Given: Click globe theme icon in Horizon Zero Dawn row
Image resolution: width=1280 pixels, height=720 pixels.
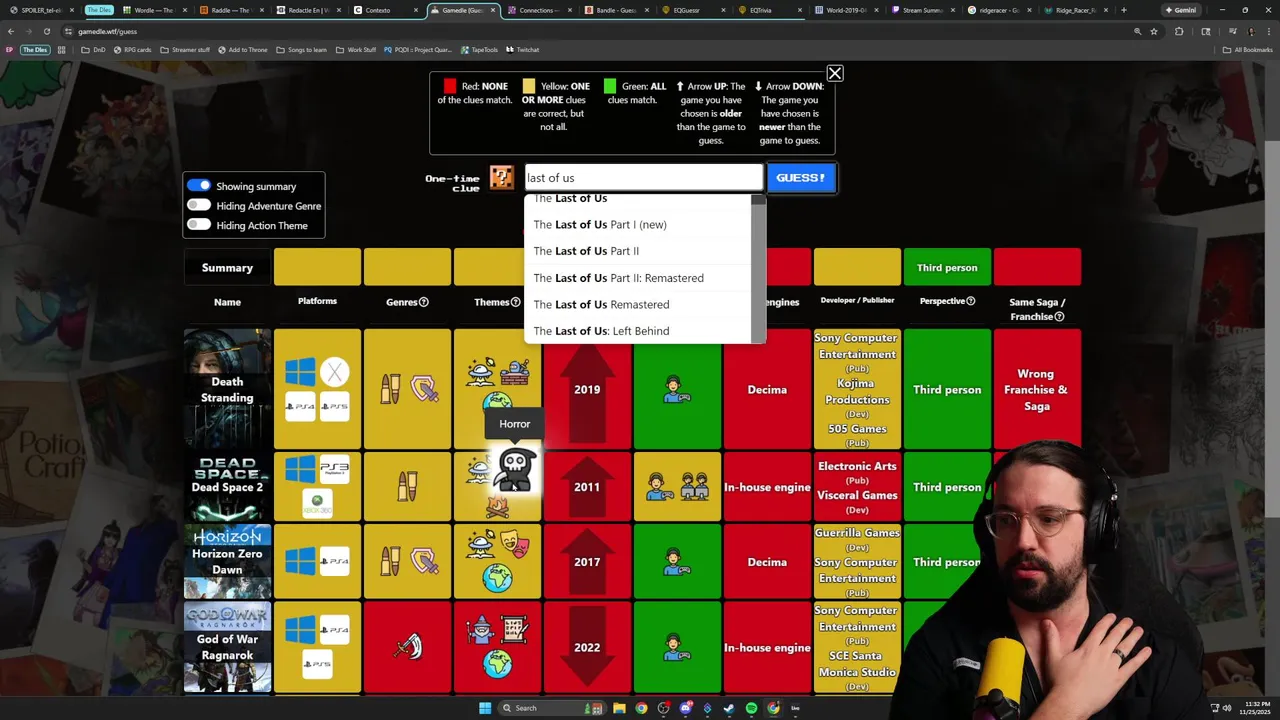Looking at the screenshot, I should [497, 578].
